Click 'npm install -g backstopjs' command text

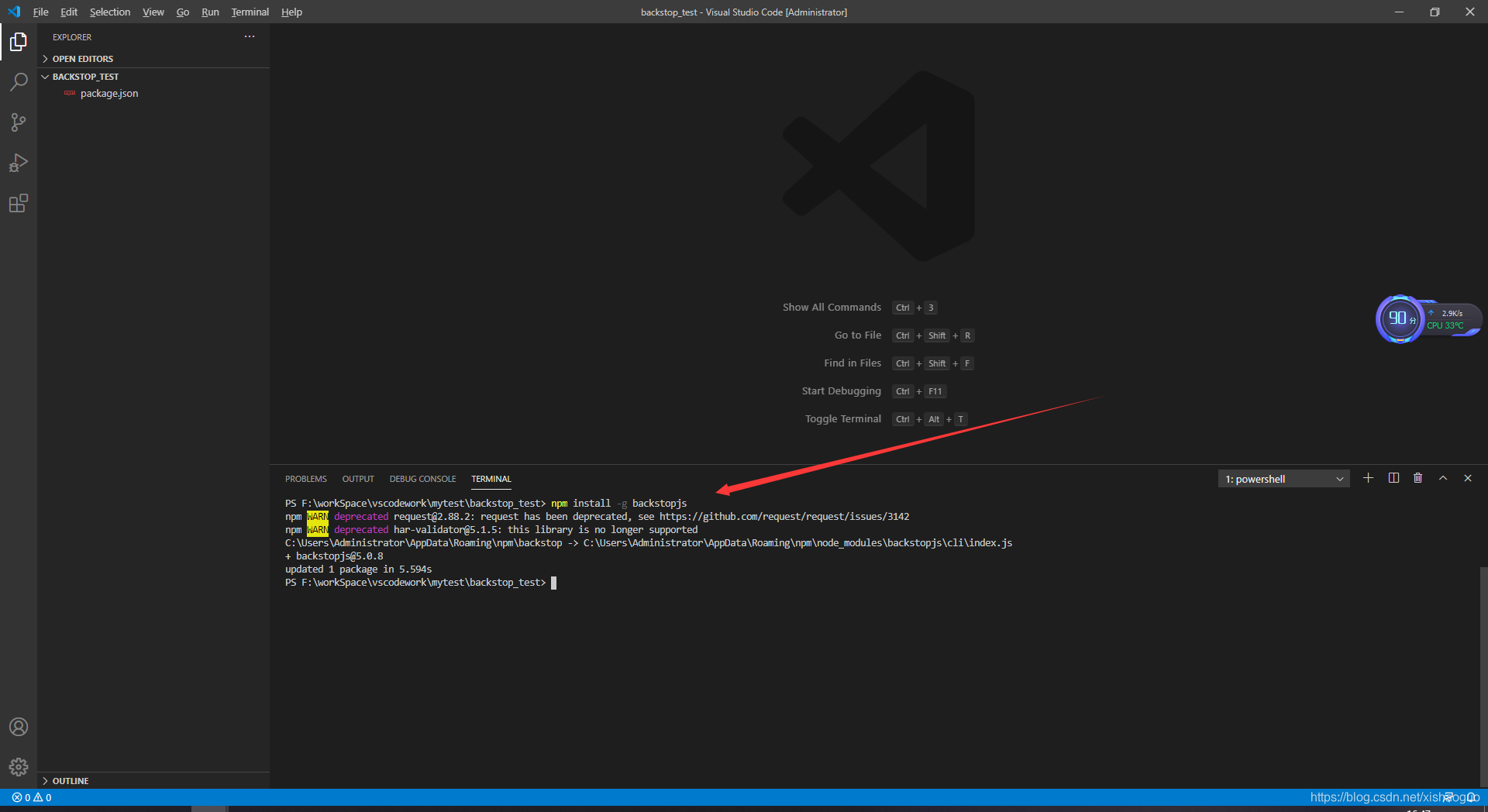pos(619,504)
